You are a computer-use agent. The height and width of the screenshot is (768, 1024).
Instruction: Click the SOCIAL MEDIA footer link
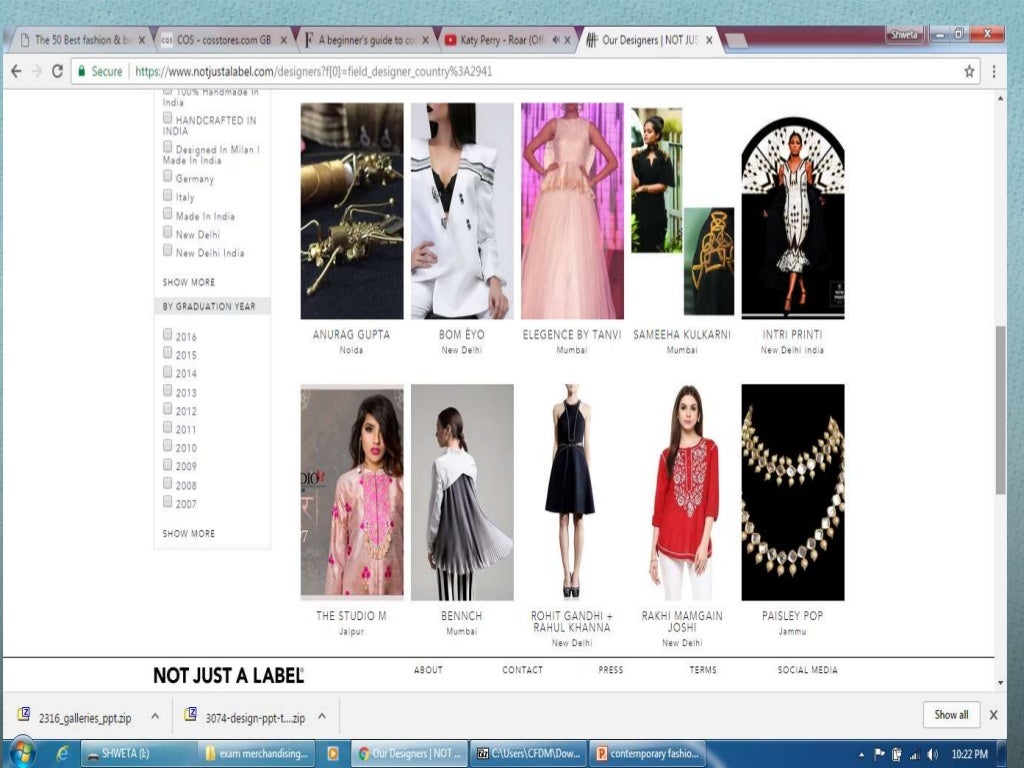(807, 670)
